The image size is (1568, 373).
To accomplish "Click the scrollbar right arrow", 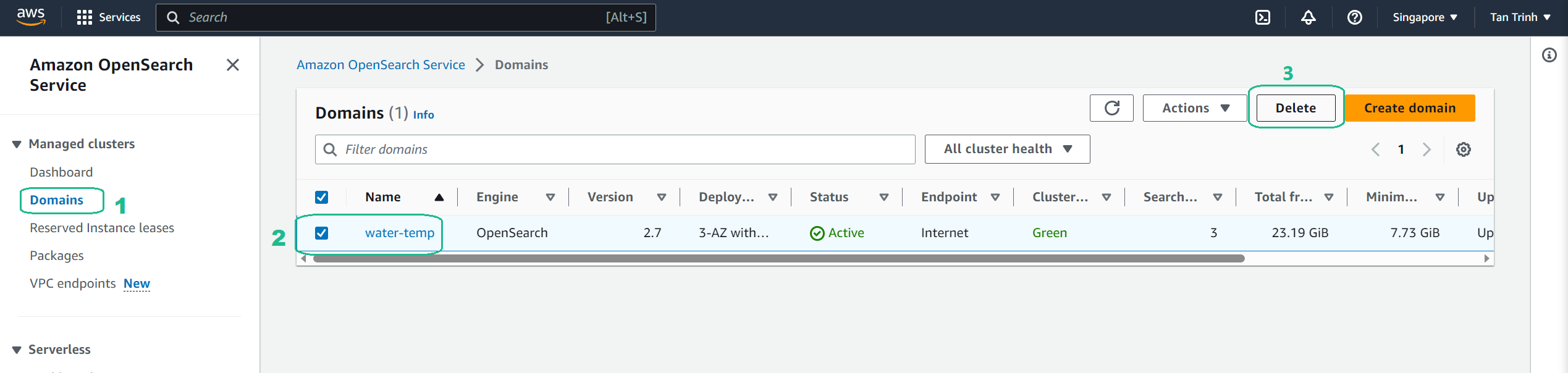I will (1486, 259).
